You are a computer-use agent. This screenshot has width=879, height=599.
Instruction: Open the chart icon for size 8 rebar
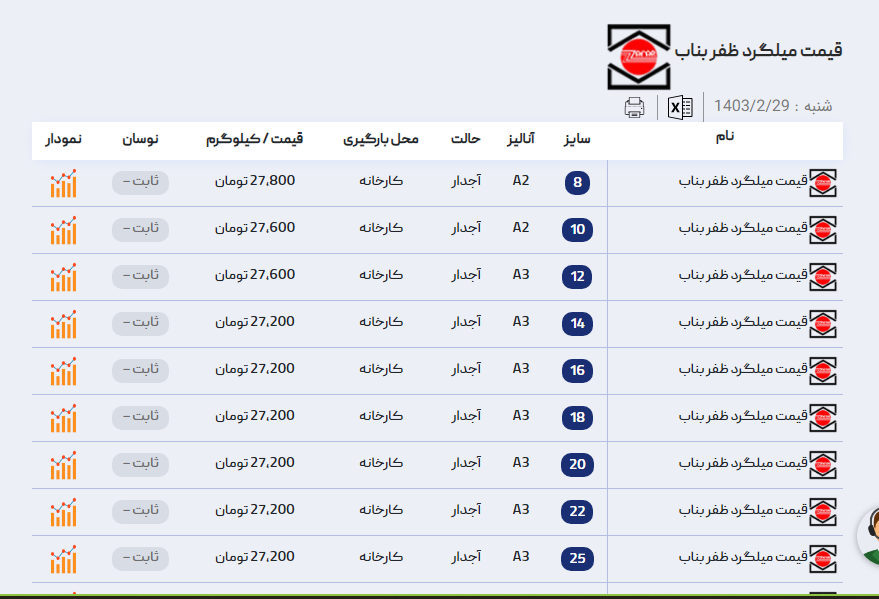(x=63, y=183)
